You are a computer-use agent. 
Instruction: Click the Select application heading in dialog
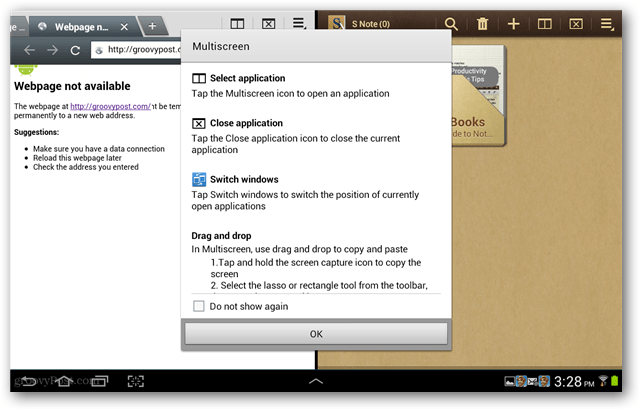(x=247, y=78)
